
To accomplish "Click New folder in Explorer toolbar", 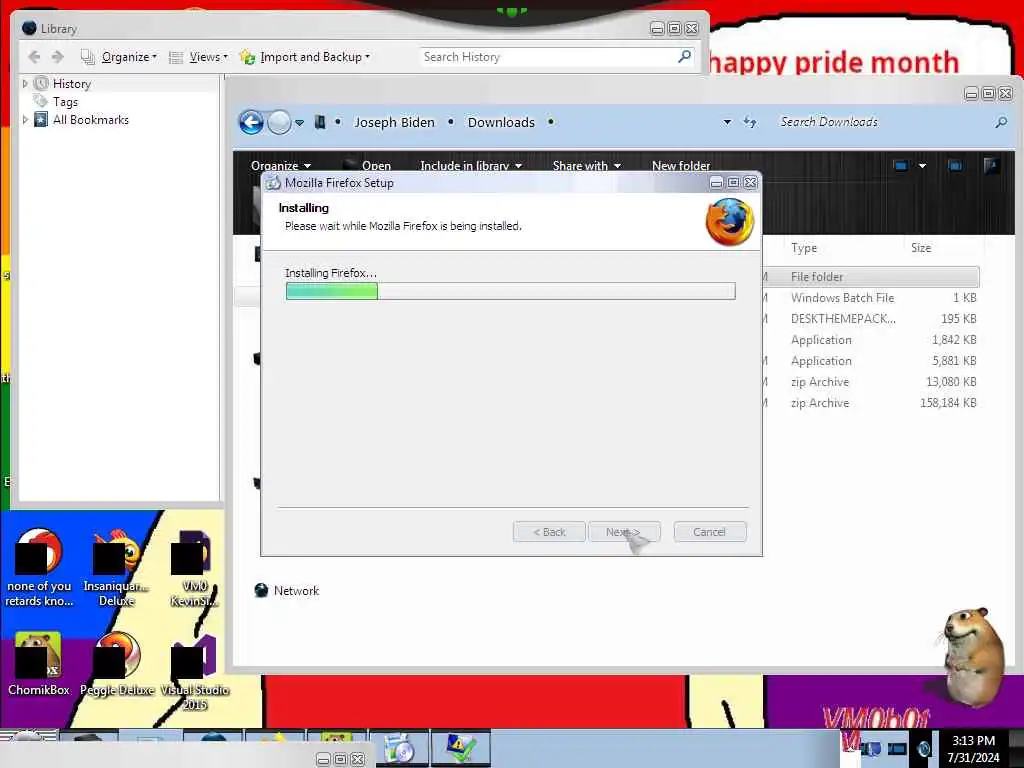I will (x=680, y=165).
